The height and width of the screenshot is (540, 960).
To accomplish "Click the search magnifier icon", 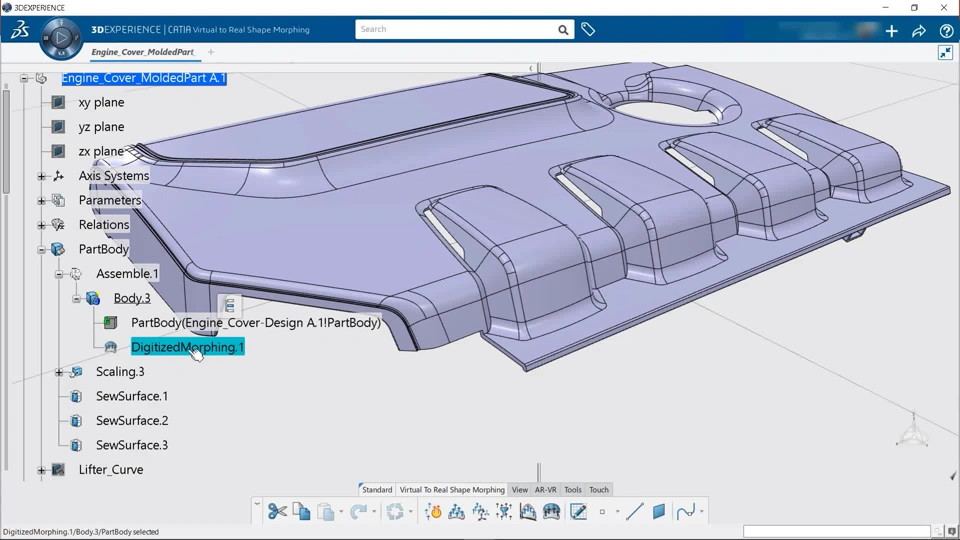I will (563, 29).
